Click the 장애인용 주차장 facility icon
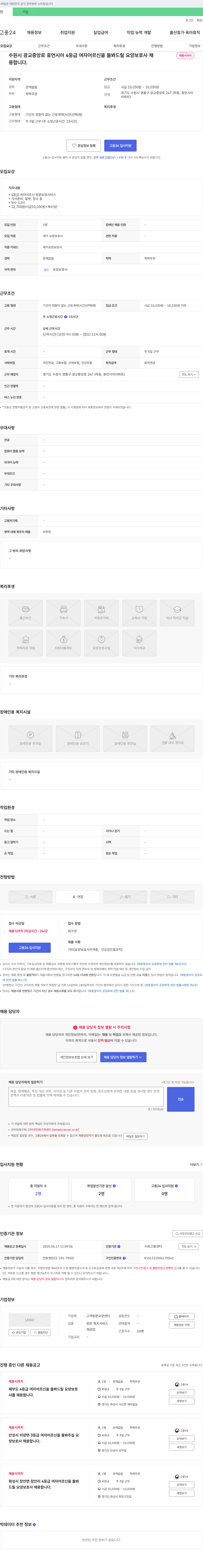This screenshot has width=203, height=1568. (30, 738)
